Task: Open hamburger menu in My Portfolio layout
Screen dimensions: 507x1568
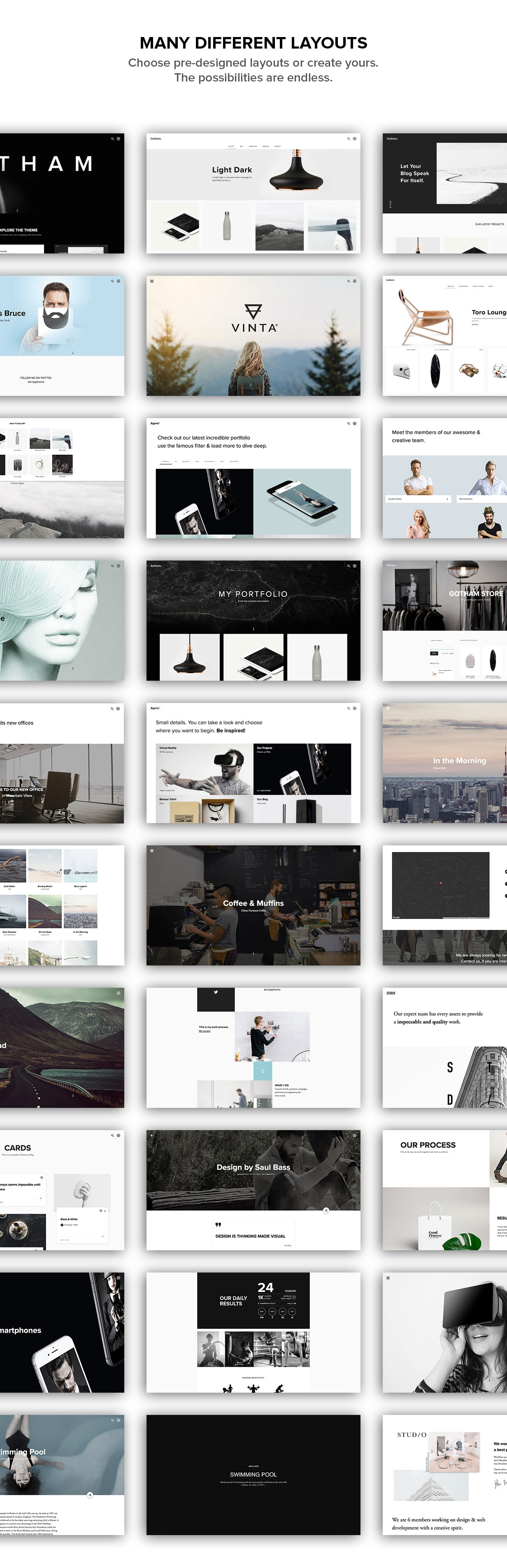Action: 355,566
